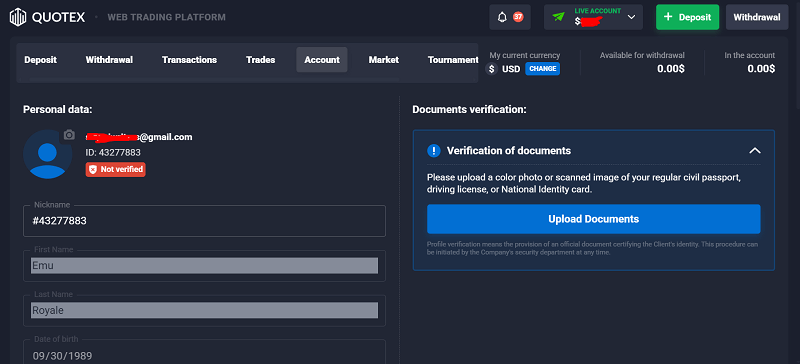Image resolution: width=800 pixels, height=364 pixels.
Task: Click the Quotex logo icon
Action: tap(18, 17)
